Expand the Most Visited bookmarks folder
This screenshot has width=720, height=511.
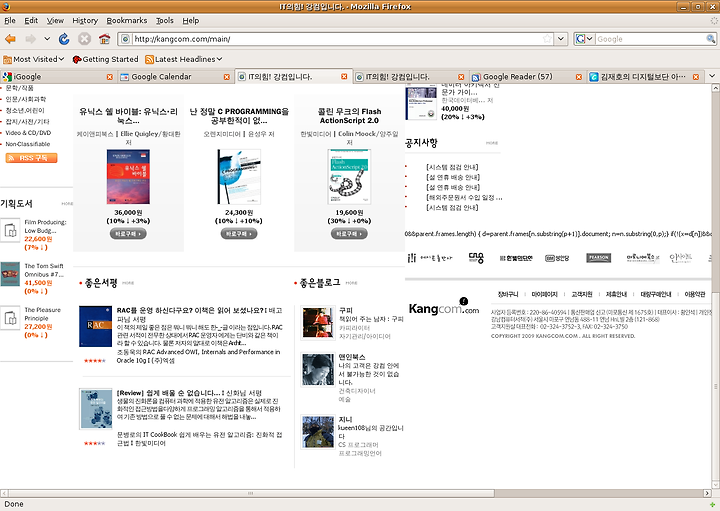[34, 59]
